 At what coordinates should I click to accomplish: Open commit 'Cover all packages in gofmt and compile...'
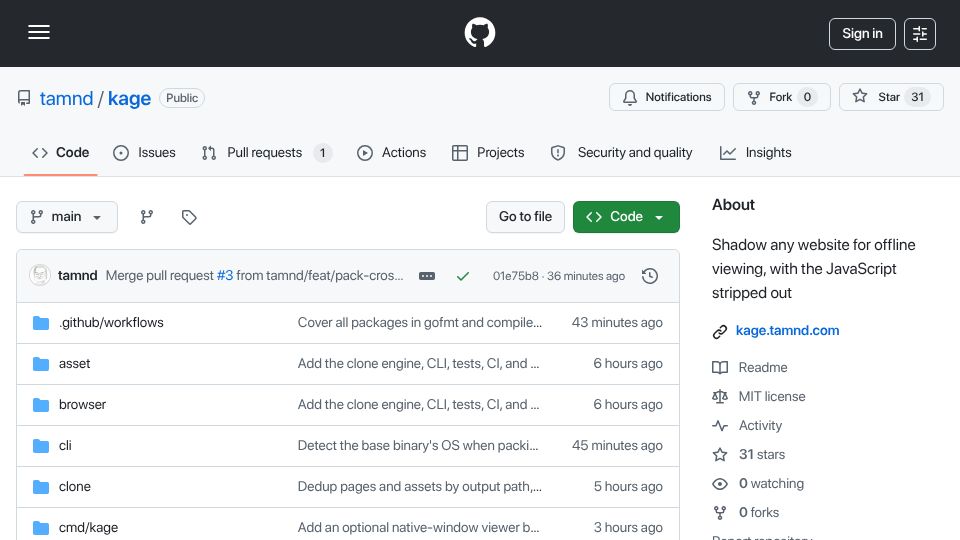420,323
